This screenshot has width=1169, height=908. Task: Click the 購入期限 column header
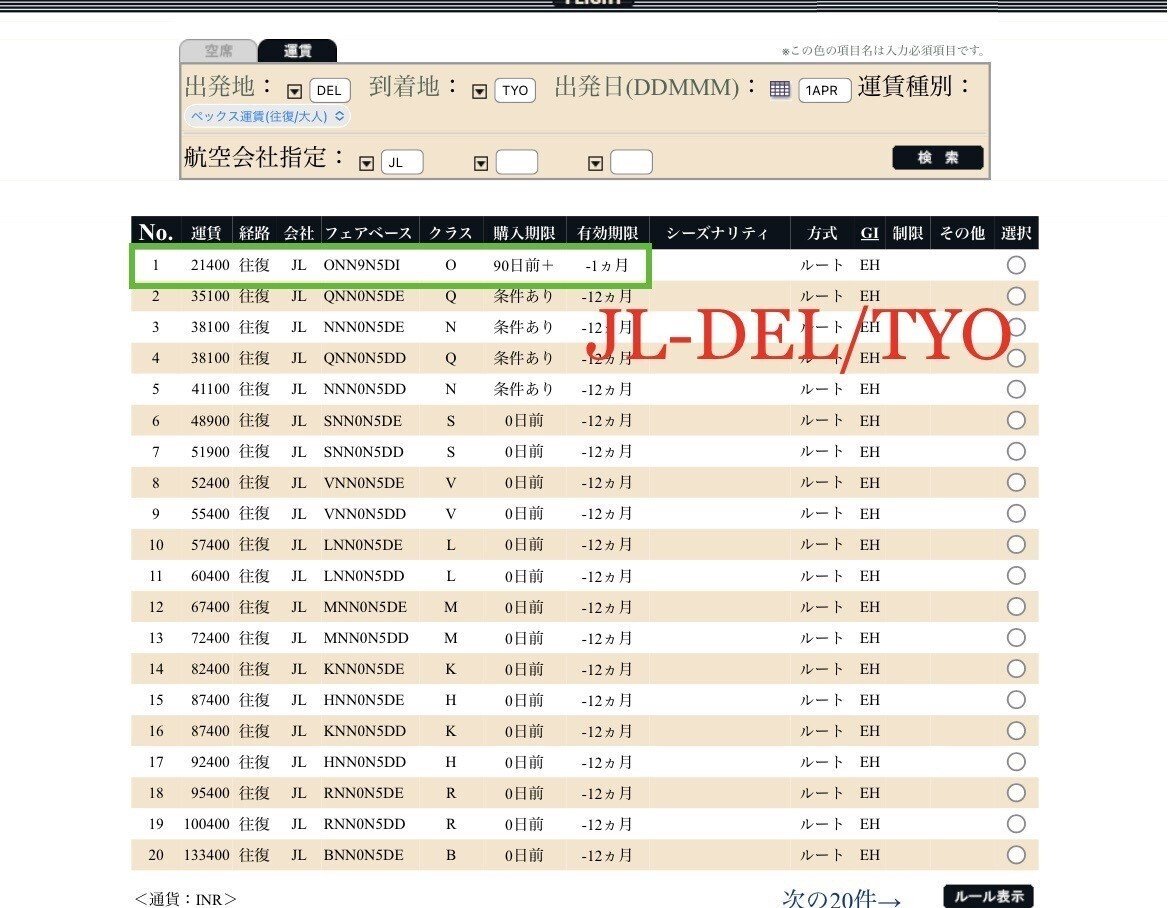click(x=524, y=233)
